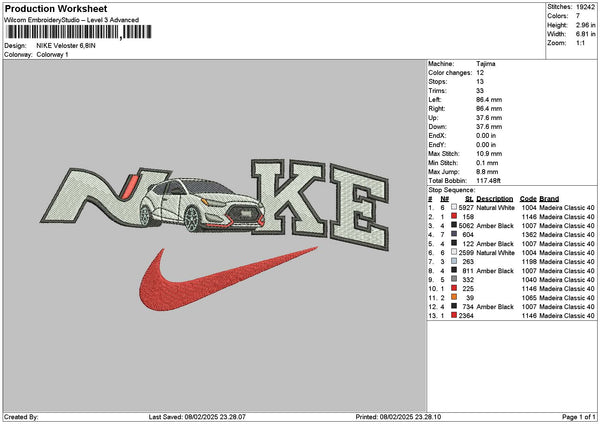The width and height of the screenshot is (600, 424).
Task: Click stitch count '811' in row 8
Action: (468, 271)
